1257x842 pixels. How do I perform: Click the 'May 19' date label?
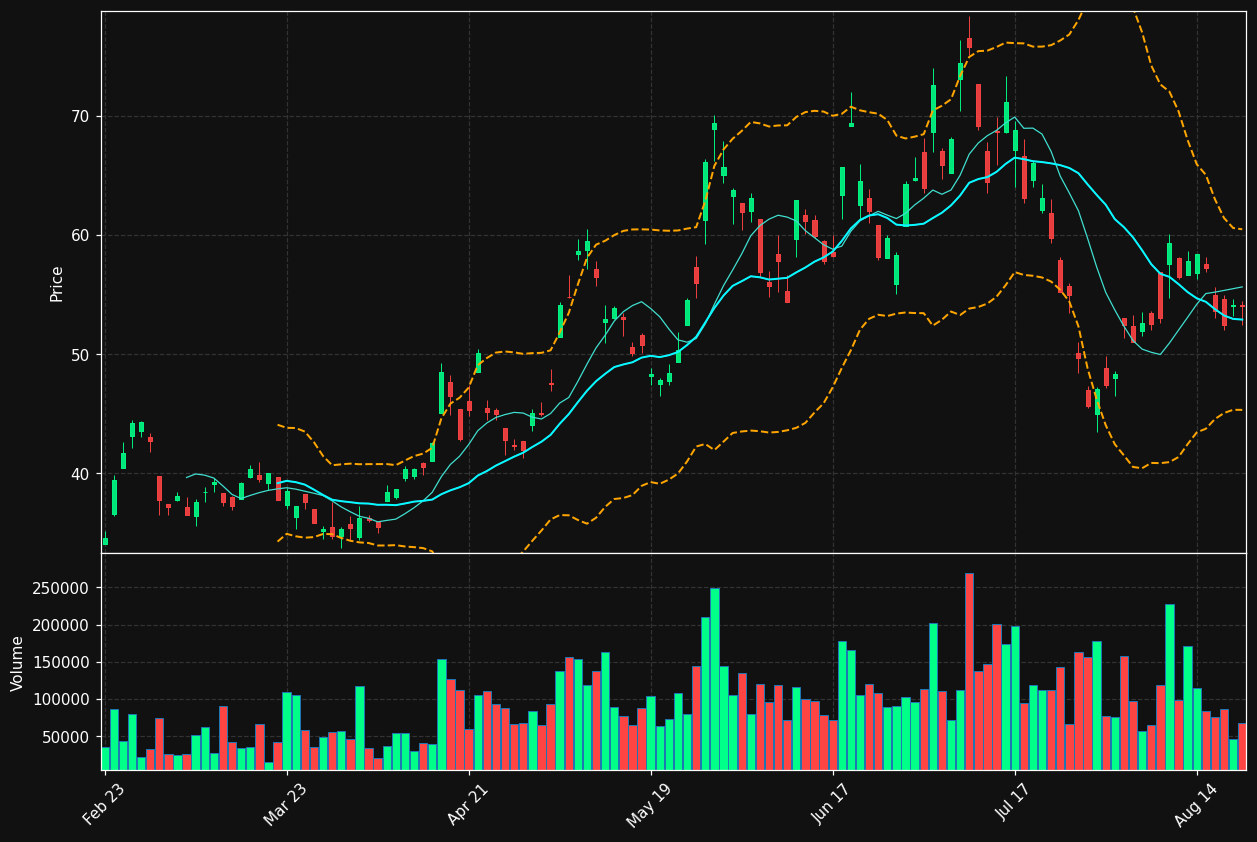click(x=650, y=803)
